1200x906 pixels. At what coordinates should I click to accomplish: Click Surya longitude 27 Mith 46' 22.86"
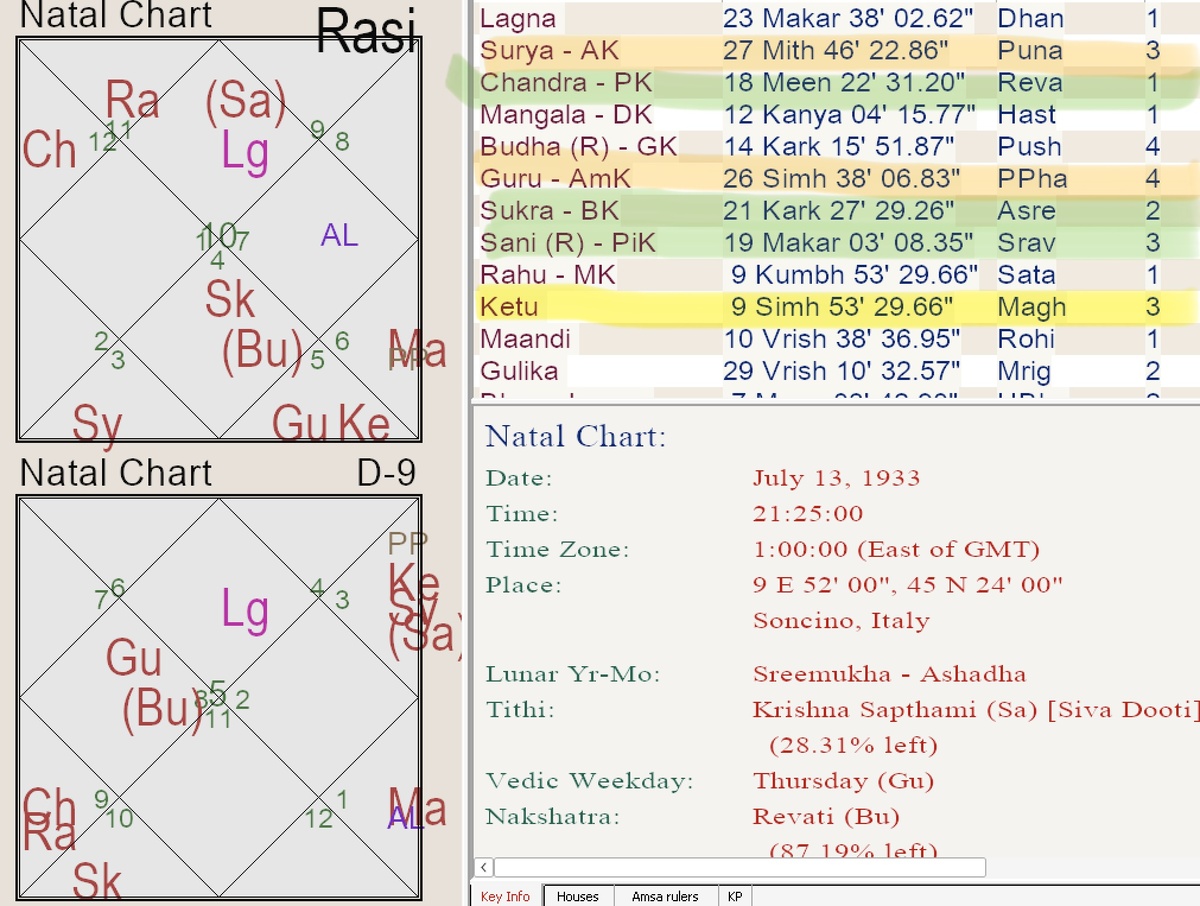[834, 50]
